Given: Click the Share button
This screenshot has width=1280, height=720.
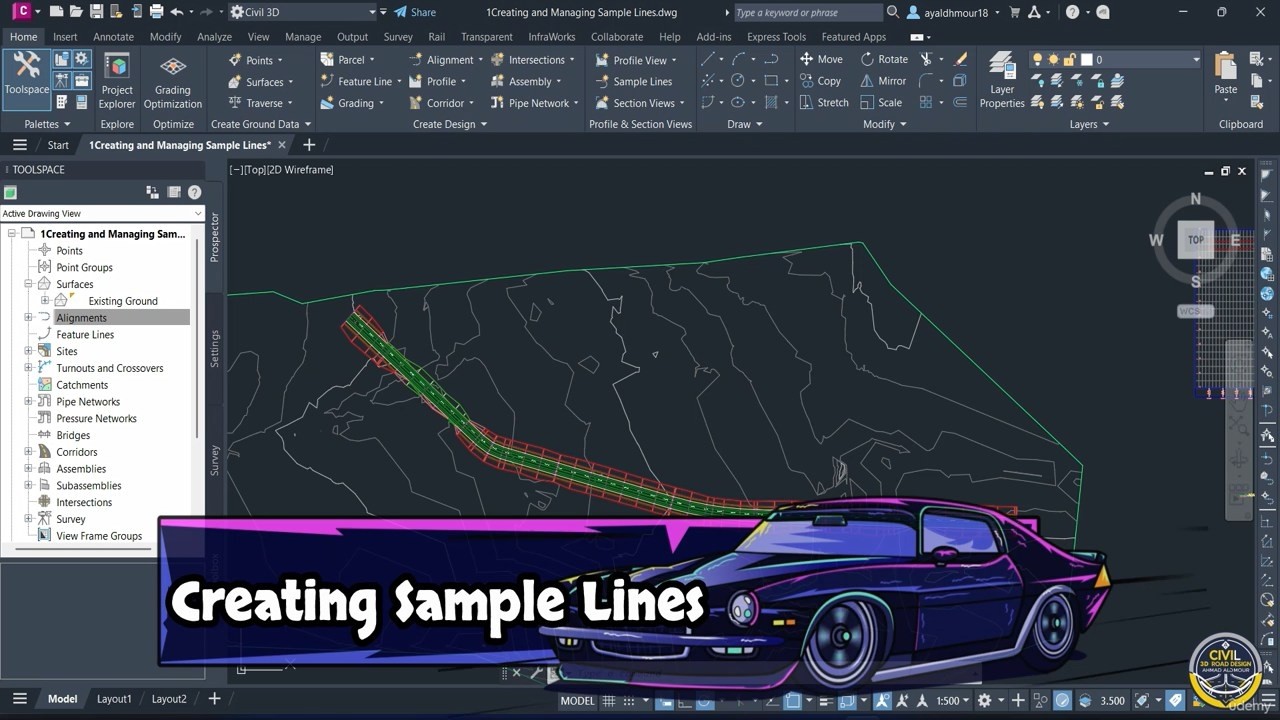Looking at the screenshot, I should (415, 12).
